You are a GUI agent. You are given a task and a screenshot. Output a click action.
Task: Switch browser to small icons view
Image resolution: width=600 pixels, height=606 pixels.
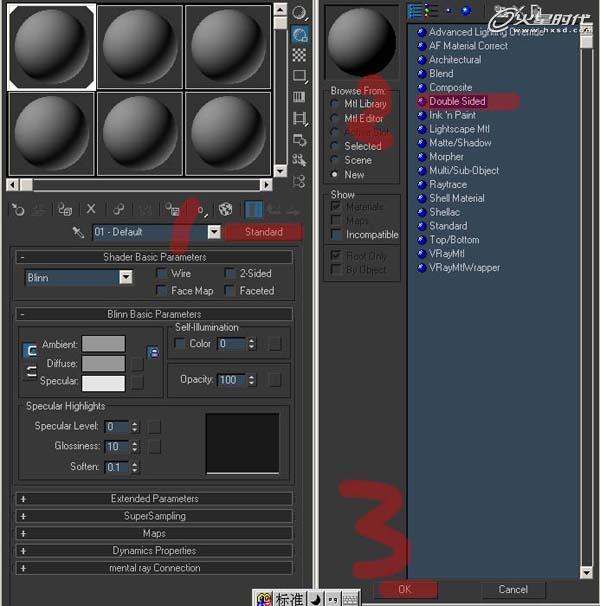coord(449,11)
